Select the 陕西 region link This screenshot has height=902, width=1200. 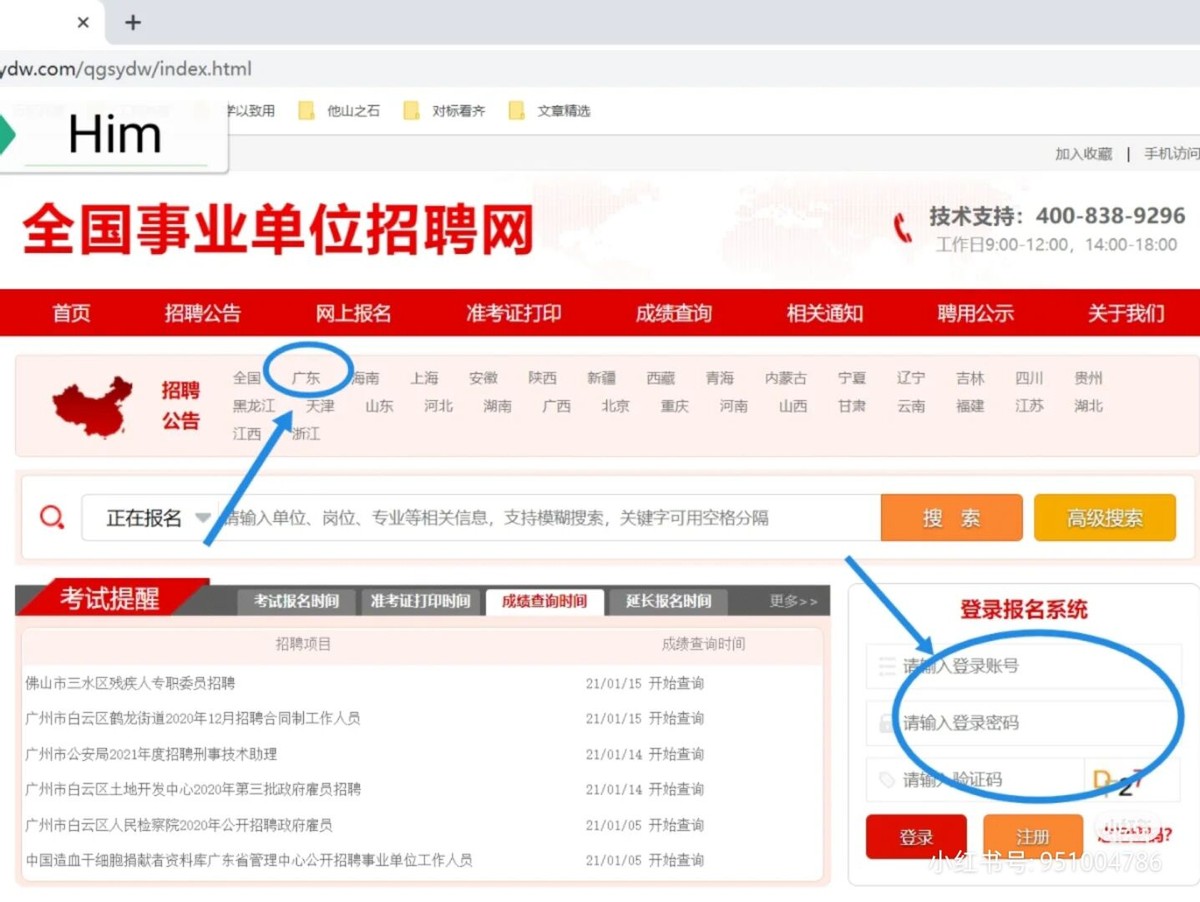tap(543, 378)
